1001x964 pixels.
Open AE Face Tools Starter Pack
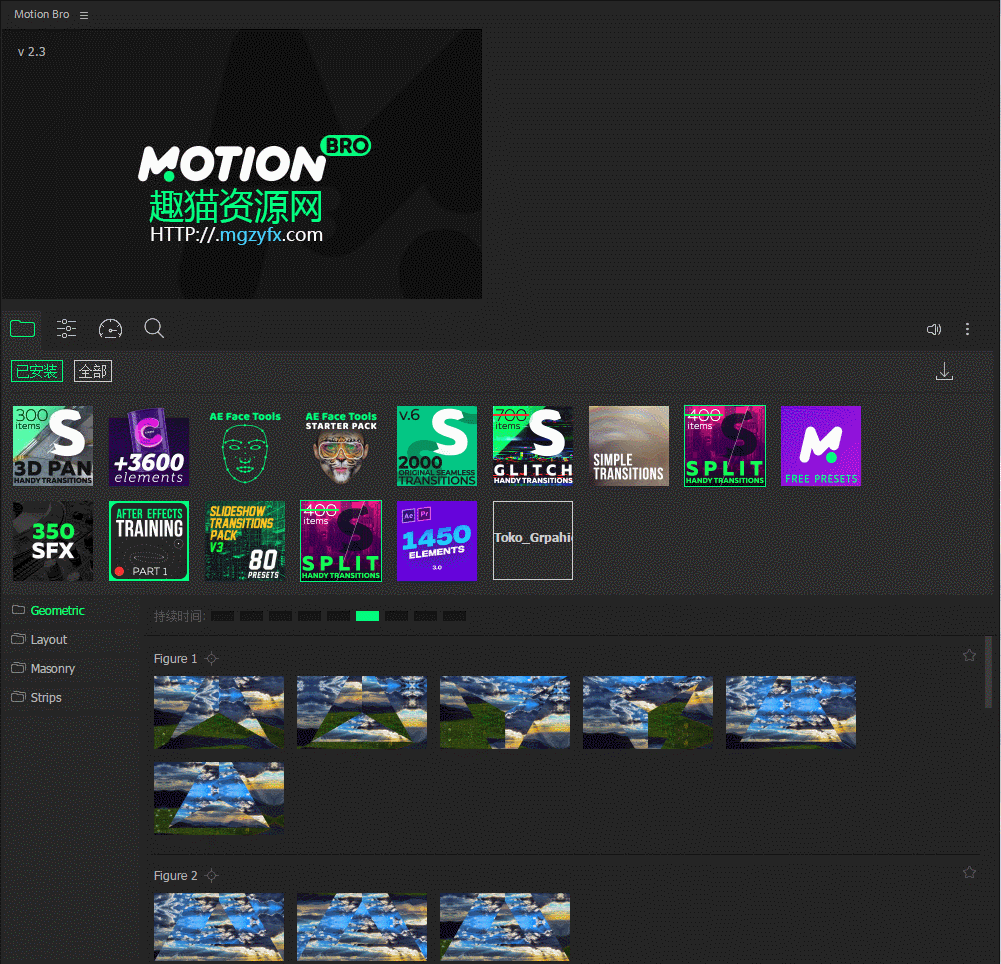tap(341, 446)
